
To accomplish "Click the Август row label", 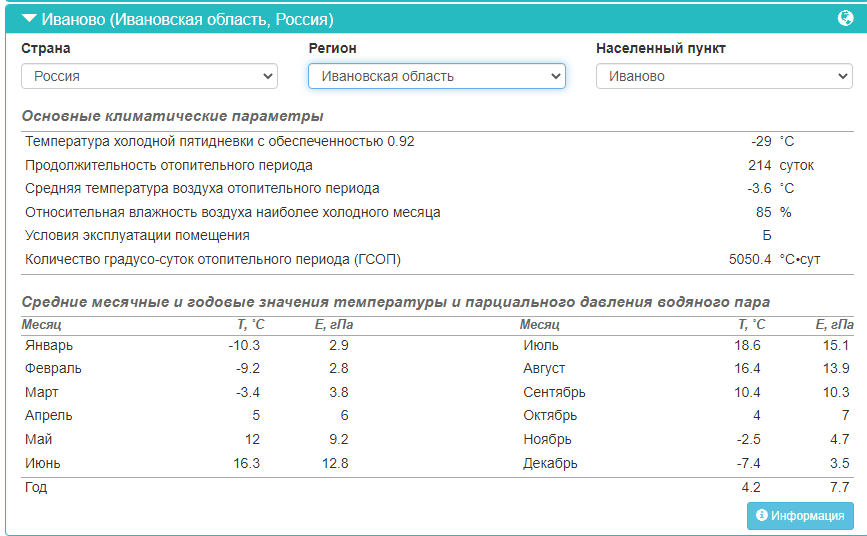I will click(x=544, y=368).
